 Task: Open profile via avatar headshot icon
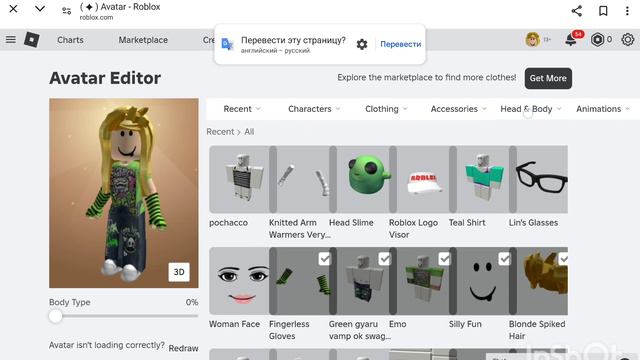pos(532,40)
